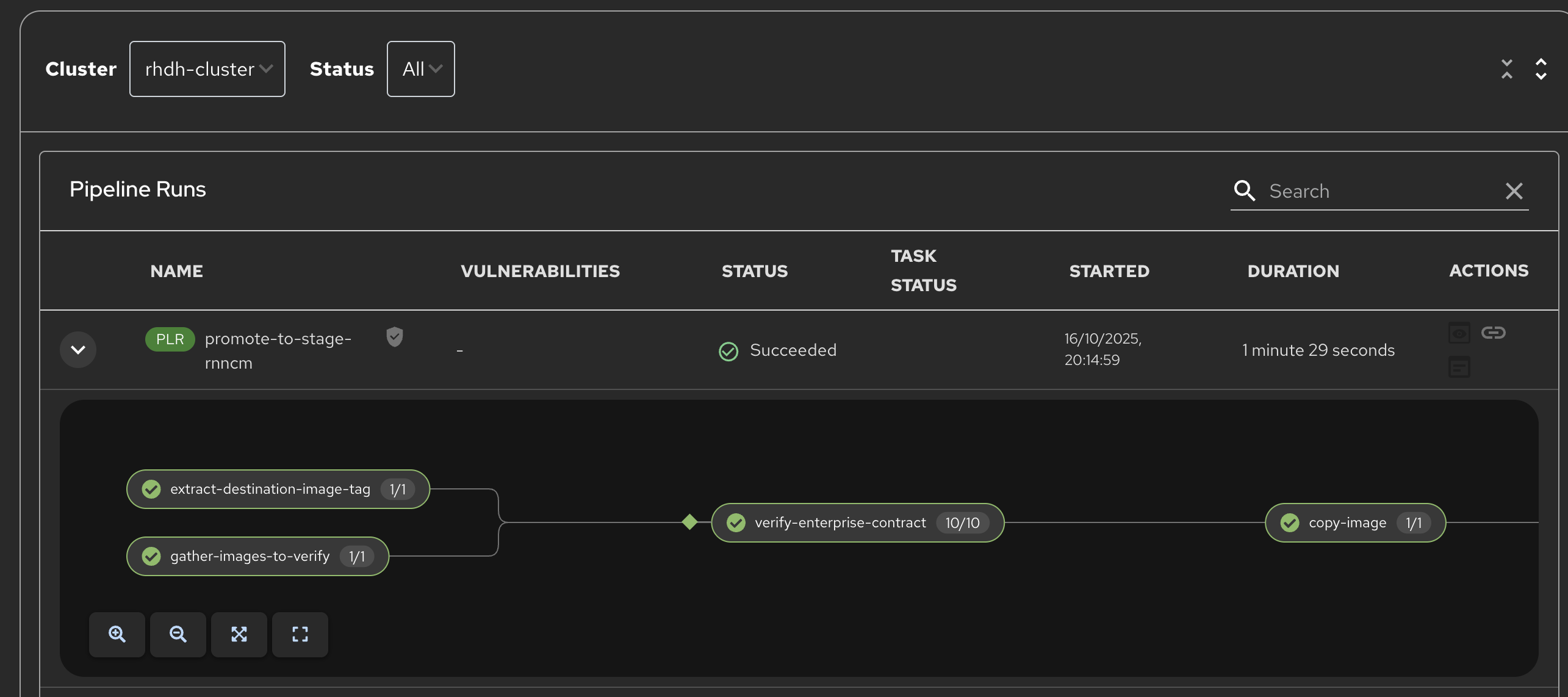This screenshot has width=1568, height=697.
Task: Click the shield icon beside pipeline name
Action: (x=395, y=336)
